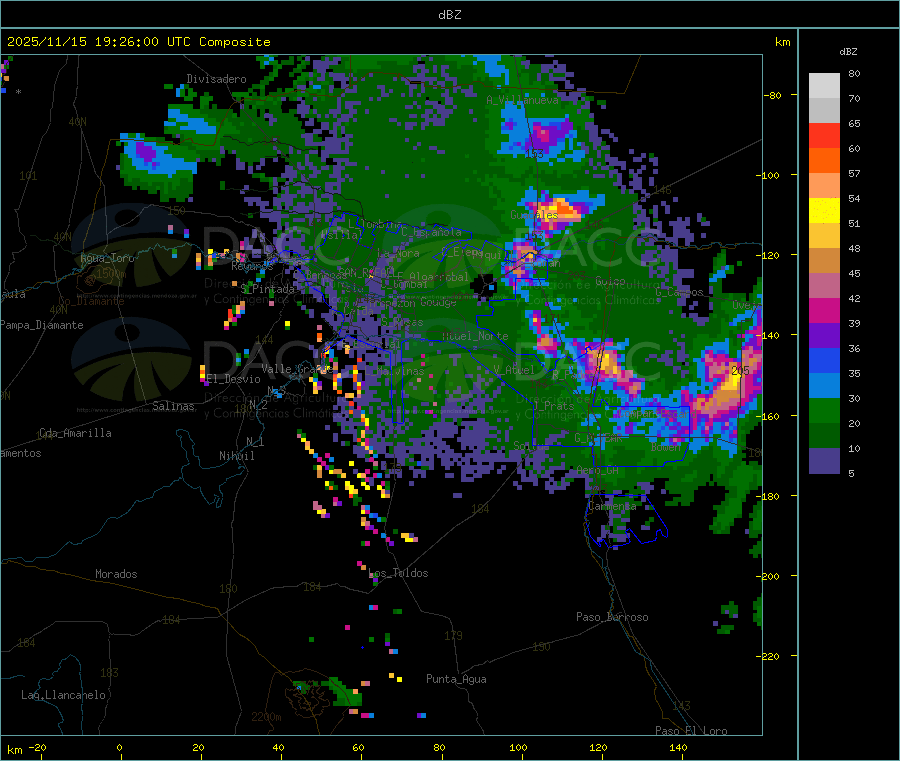Click the -200 km tick on right axis

click(770, 576)
